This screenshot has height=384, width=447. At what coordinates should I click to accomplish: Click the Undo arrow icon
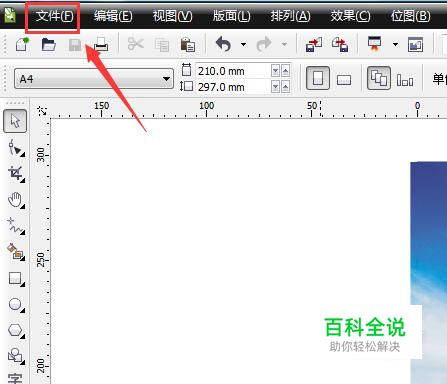coord(223,44)
